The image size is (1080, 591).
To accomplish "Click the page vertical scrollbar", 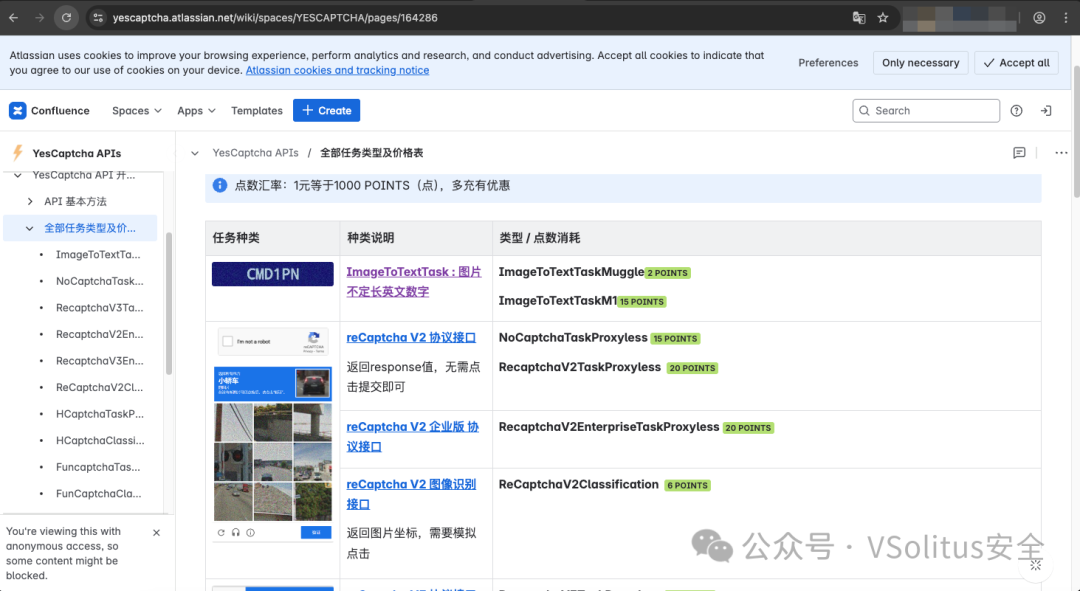I will (x=1076, y=131).
